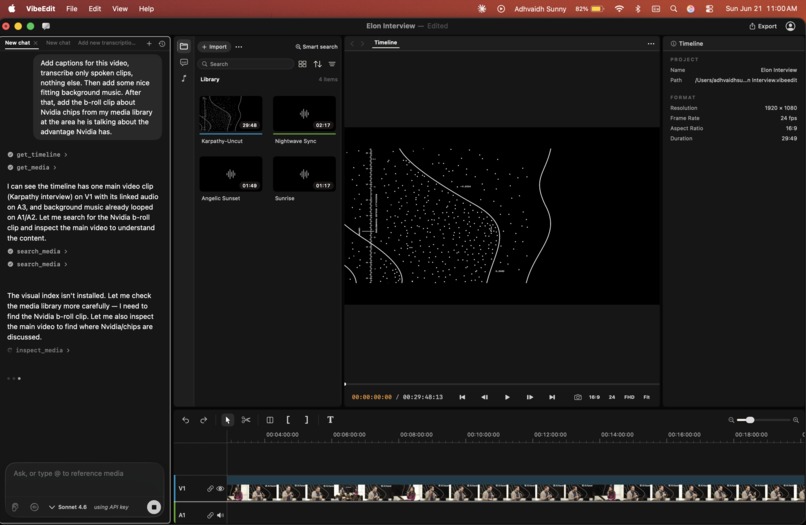Click the library Search field
Screen dimensions: 806x525
[x=245, y=64]
